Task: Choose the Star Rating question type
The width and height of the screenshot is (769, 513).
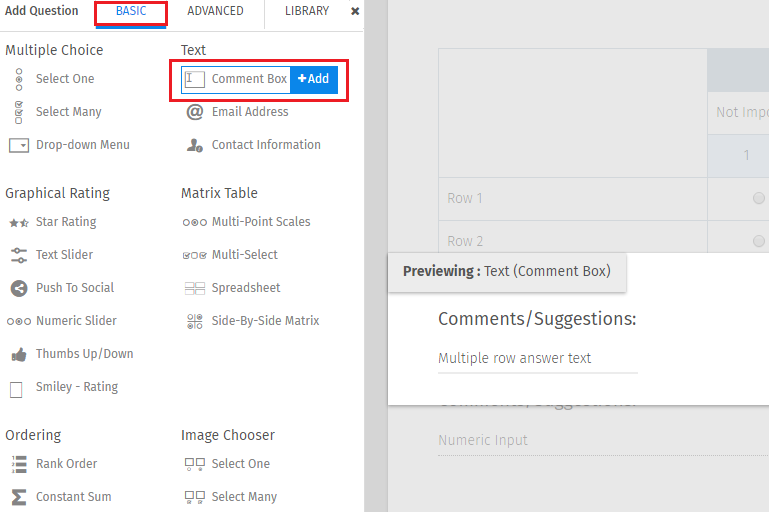Action: 66,222
